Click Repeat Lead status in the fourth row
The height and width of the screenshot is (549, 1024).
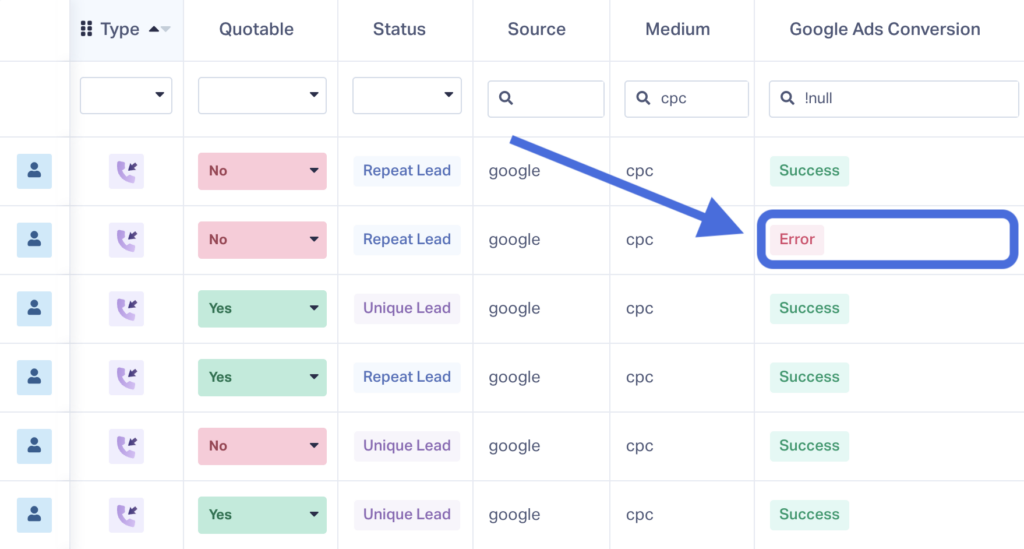(x=407, y=377)
